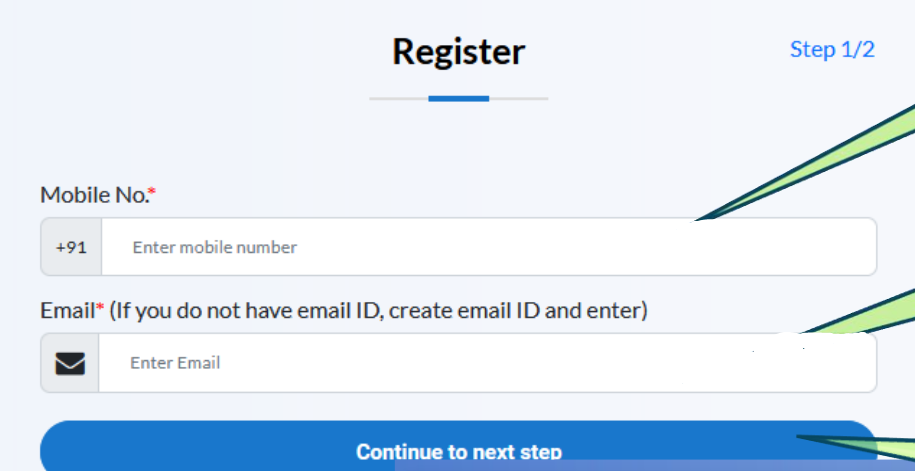
Task: Click the Step 1/2 indicator
Action: point(832,50)
